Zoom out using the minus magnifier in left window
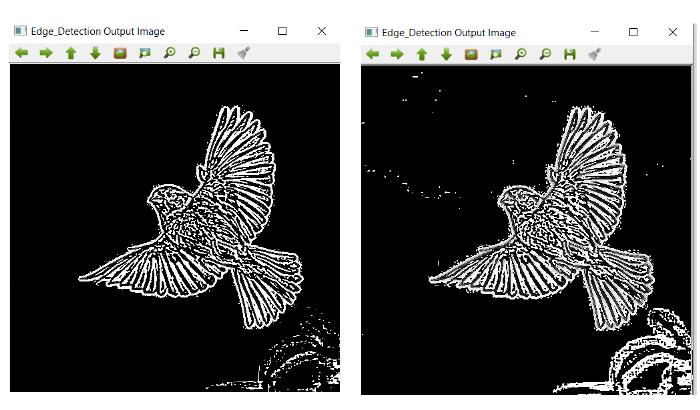 (194, 53)
